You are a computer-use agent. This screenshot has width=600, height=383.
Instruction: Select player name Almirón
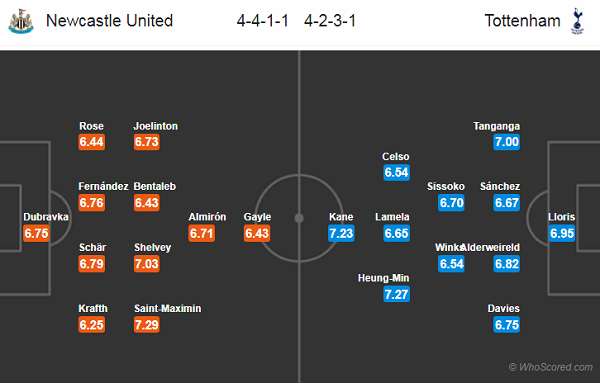[x=207, y=217]
